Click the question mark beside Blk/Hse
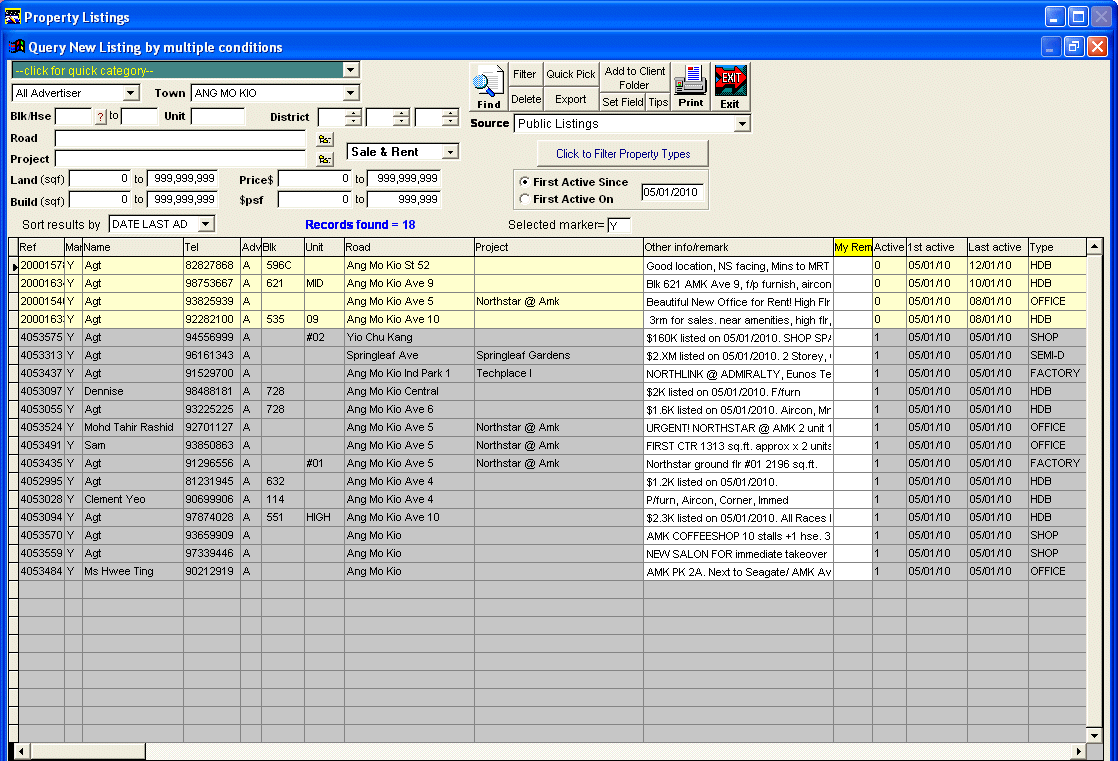This screenshot has width=1118, height=761. coord(101,116)
